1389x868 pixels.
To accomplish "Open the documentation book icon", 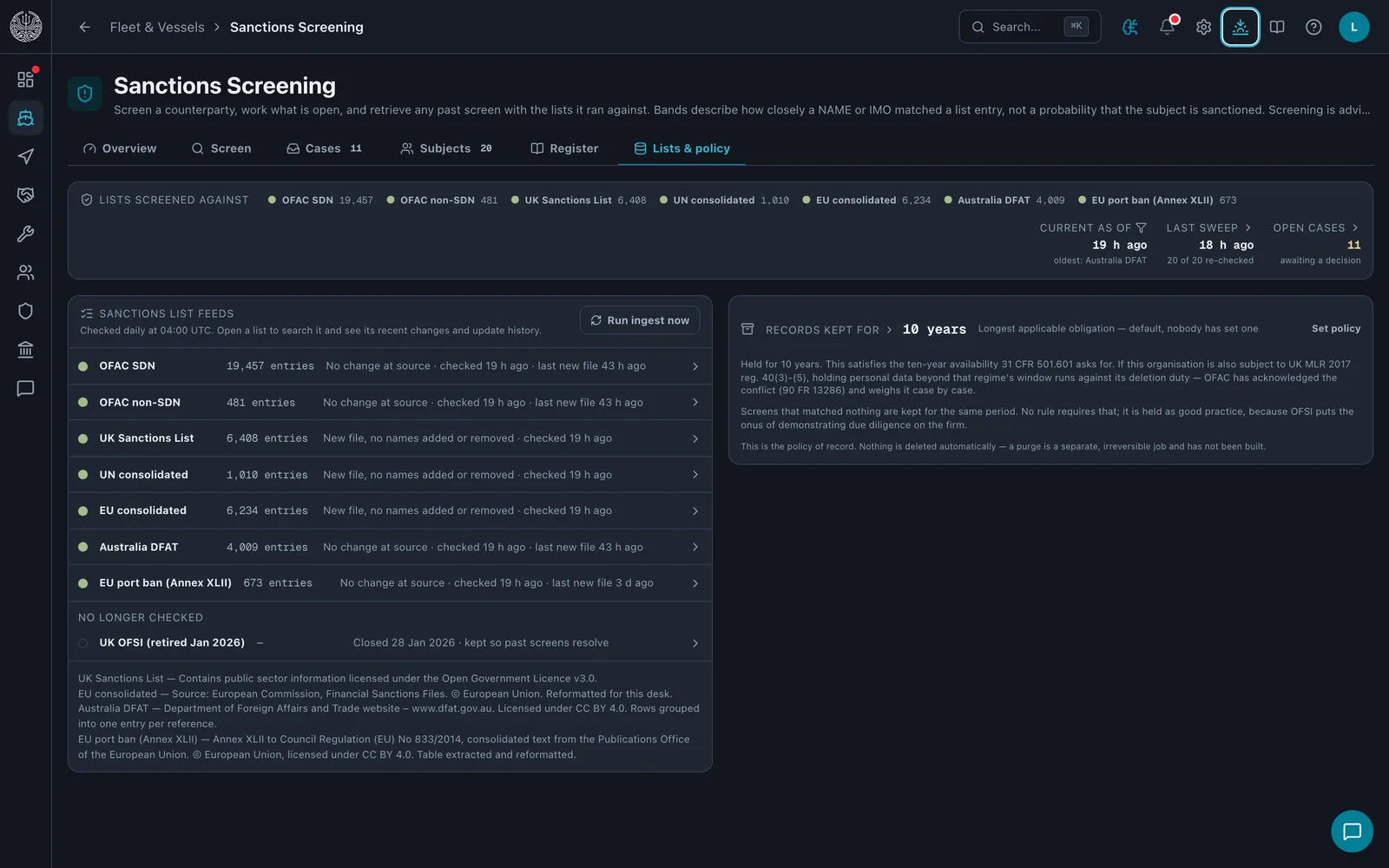I will pyautogui.click(x=1277, y=27).
